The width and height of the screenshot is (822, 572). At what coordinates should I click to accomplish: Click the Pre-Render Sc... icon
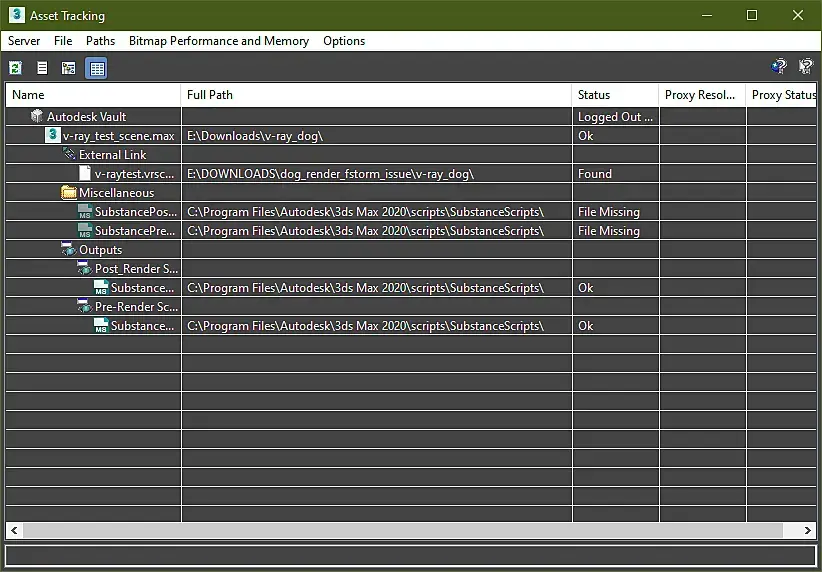[x=84, y=306]
